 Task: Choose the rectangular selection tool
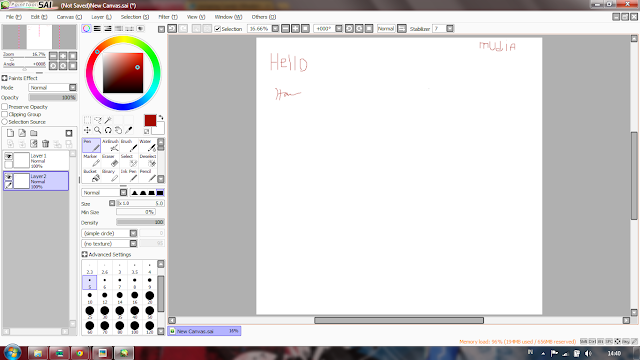pos(87,120)
